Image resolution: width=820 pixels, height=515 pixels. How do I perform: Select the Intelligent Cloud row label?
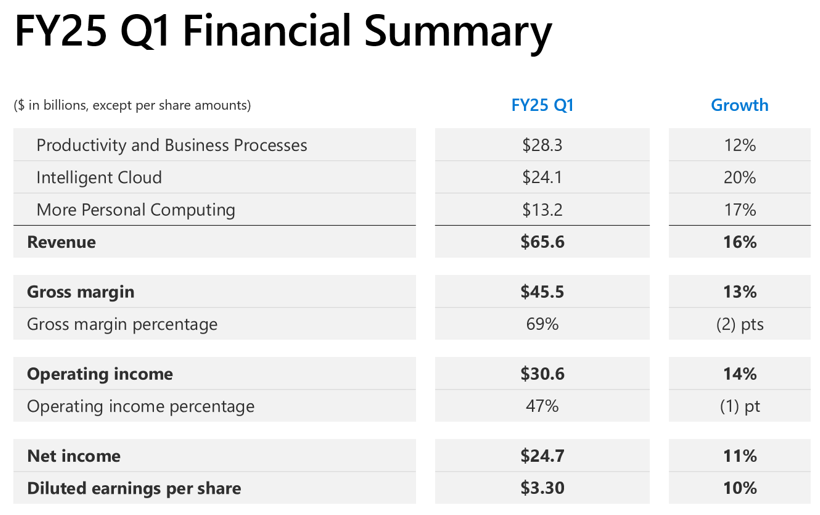99,177
